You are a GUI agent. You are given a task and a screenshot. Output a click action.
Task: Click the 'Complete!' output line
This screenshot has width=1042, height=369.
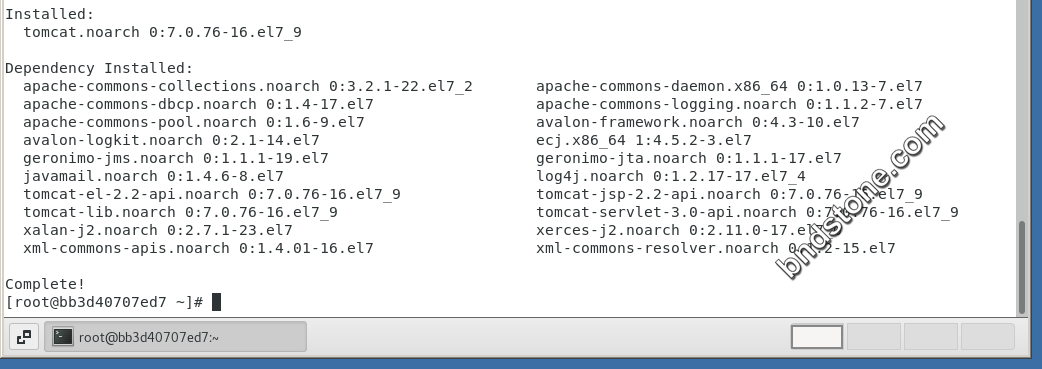pyautogui.click(x=45, y=284)
